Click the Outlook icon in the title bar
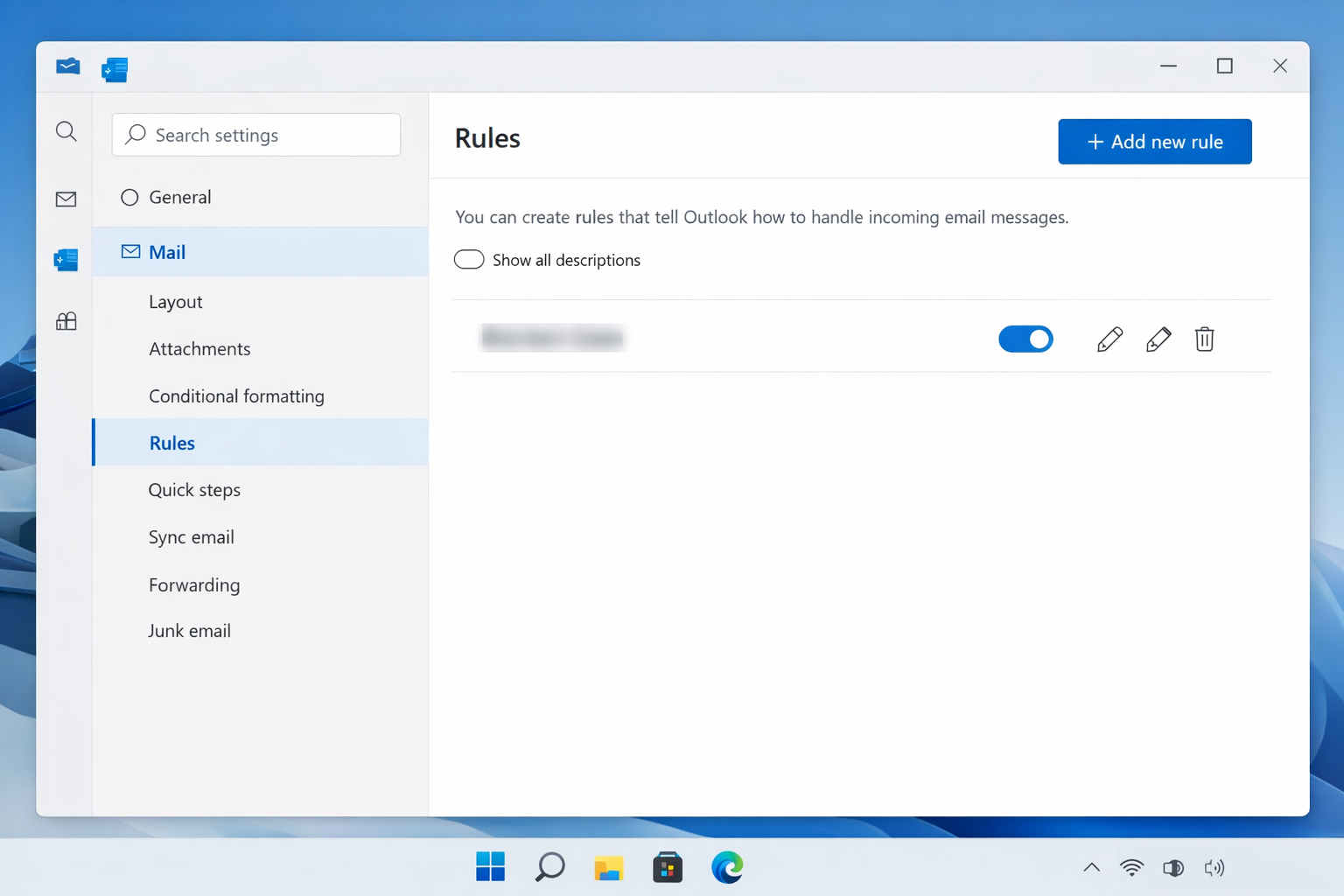The width and height of the screenshot is (1344, 896). (x=67, y=66)
